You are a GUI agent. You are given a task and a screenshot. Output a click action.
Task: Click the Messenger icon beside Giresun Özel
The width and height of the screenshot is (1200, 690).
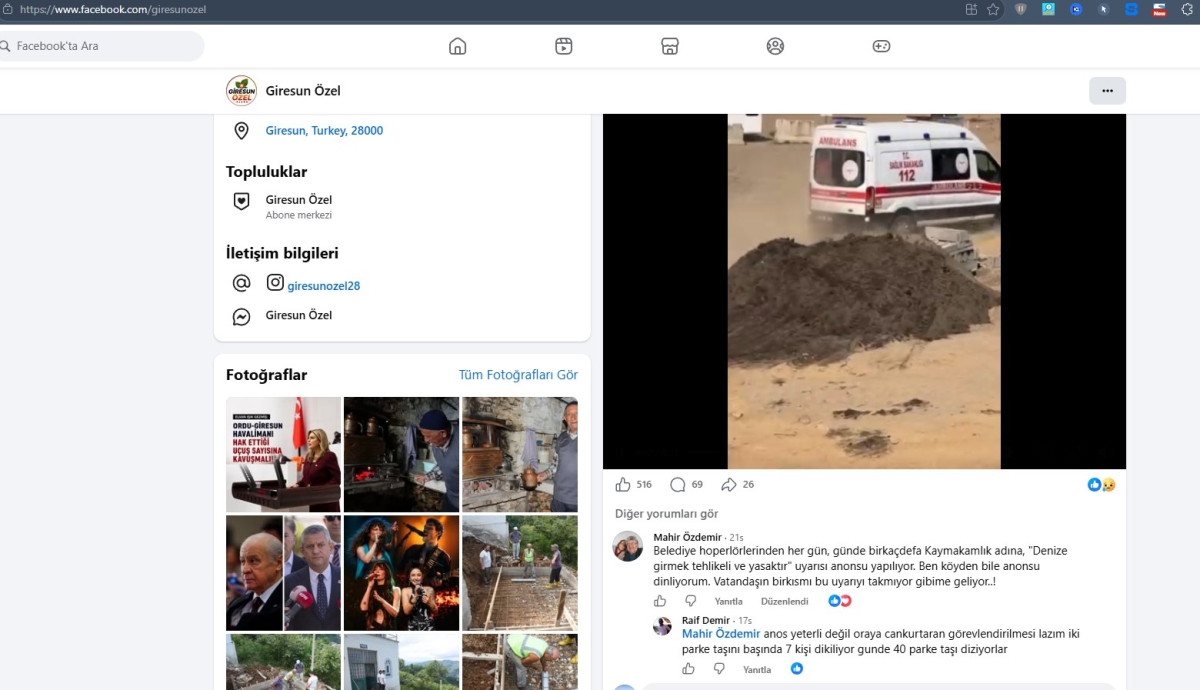241,316
